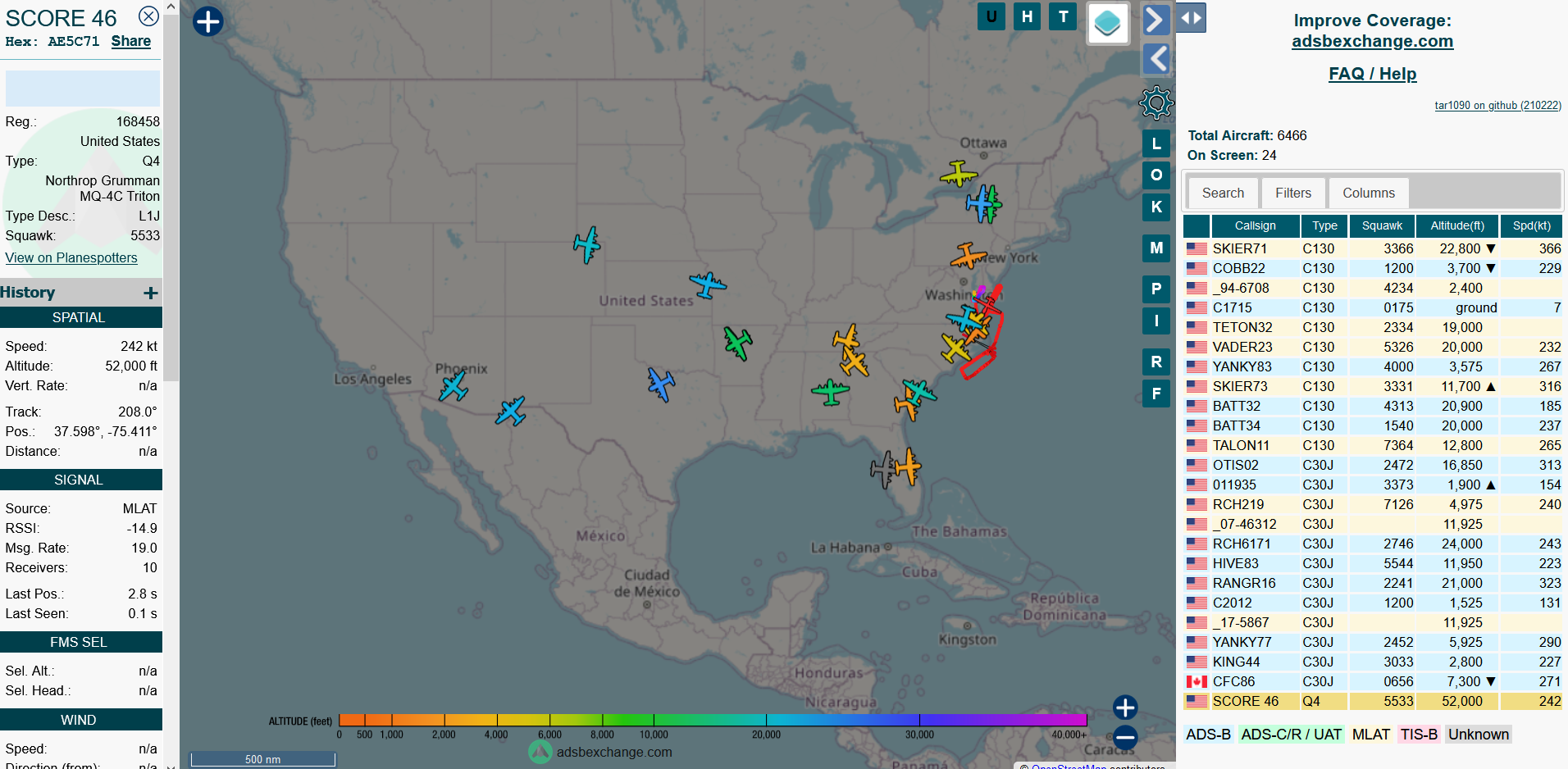Click the ADS-B legend label
Image resolution: width=1568 pixels, height=769 pixels.
click(x=1208, y=735)
